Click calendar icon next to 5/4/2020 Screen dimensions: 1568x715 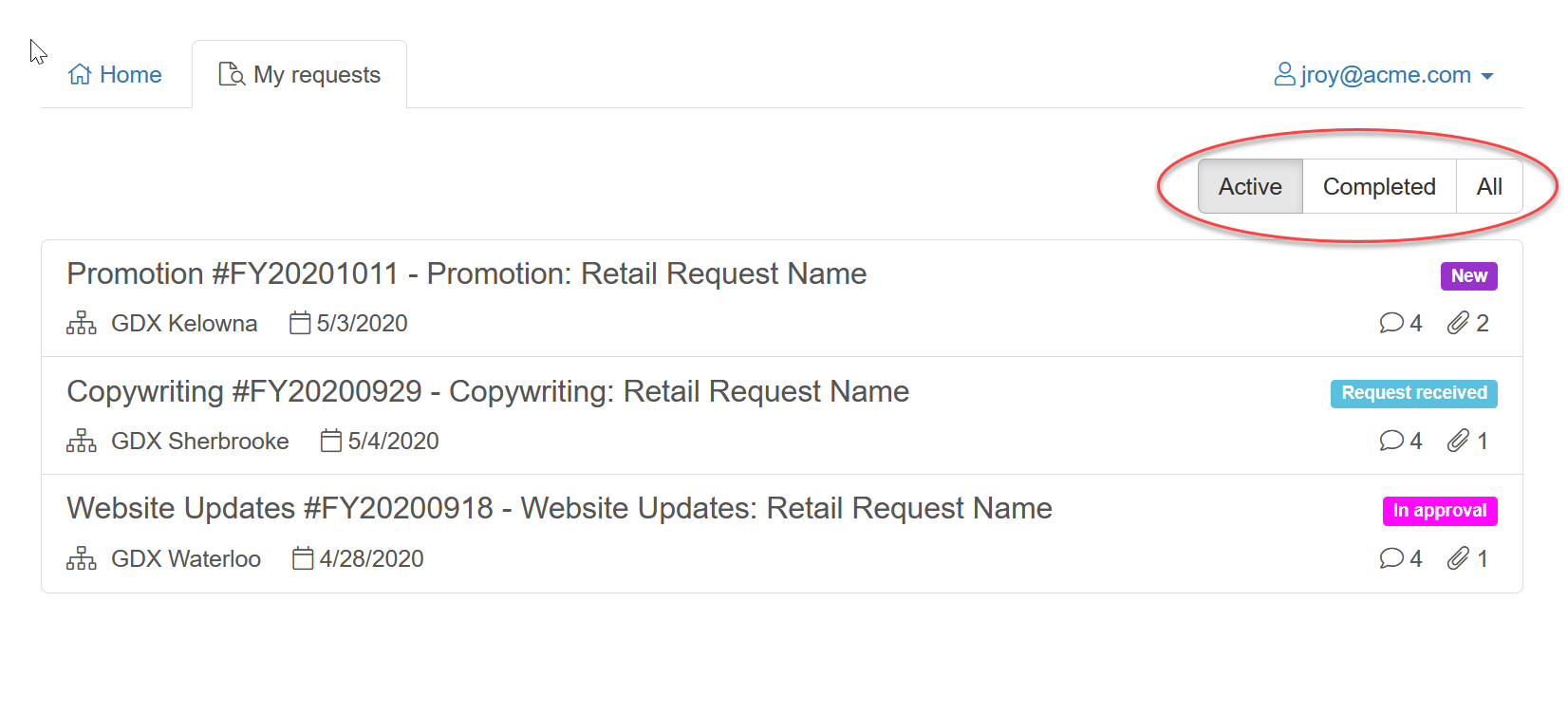coord(331,441)
